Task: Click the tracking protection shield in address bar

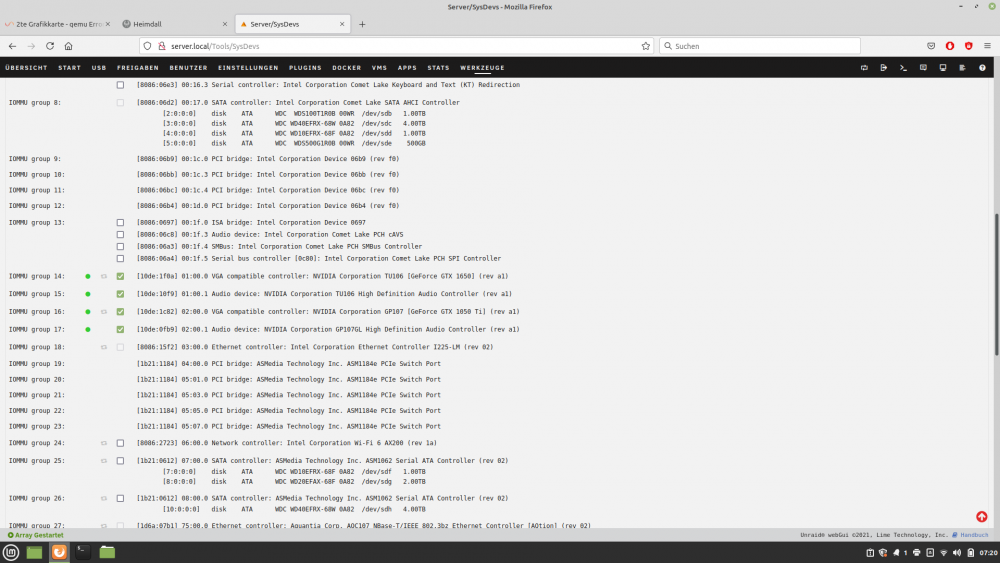Action: tap(147, 46)
